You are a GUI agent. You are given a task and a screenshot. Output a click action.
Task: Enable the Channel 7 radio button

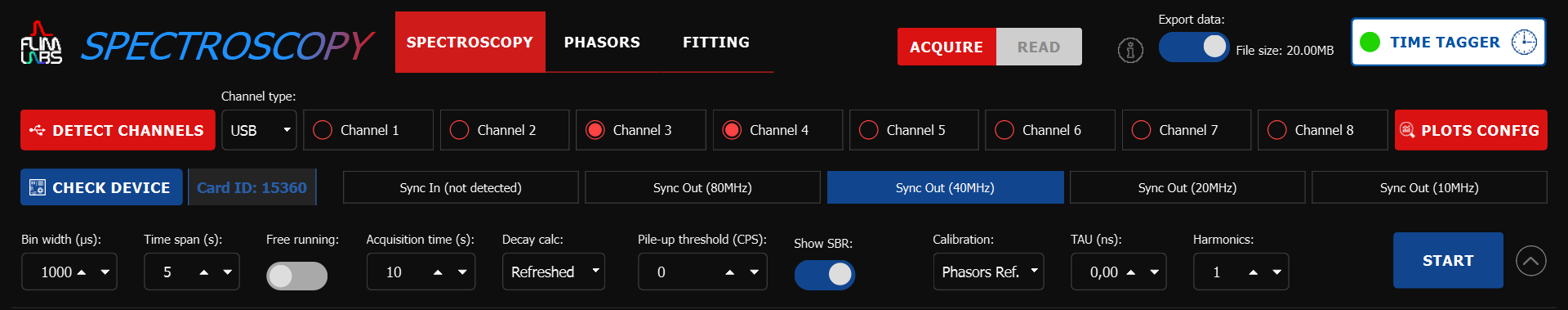coord(1142,130)
